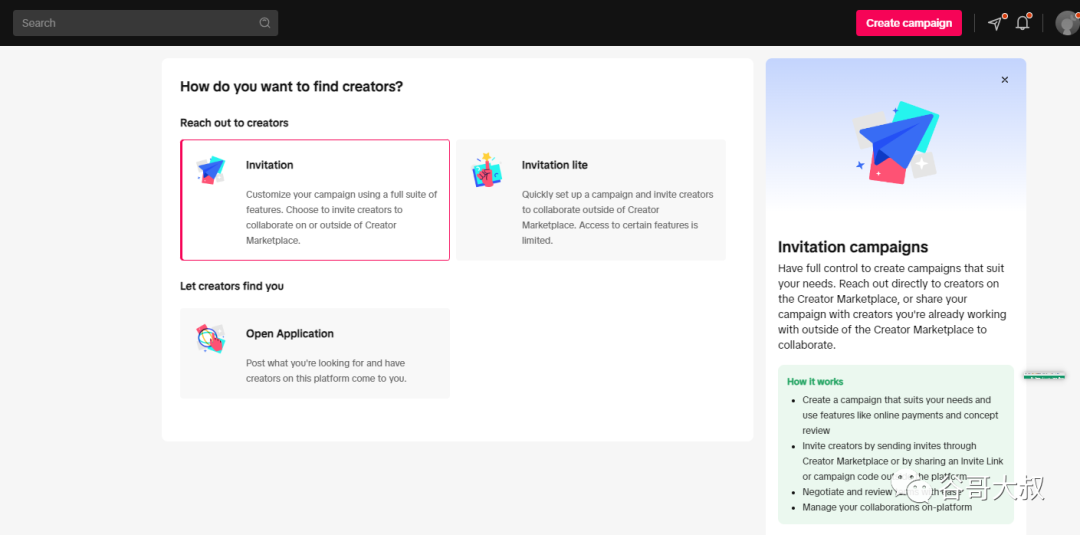Image resolution: width=1080 pixels, height=535 pixels.
Task: Choose the Invitation lite card
Action: (x=591, y=200)
